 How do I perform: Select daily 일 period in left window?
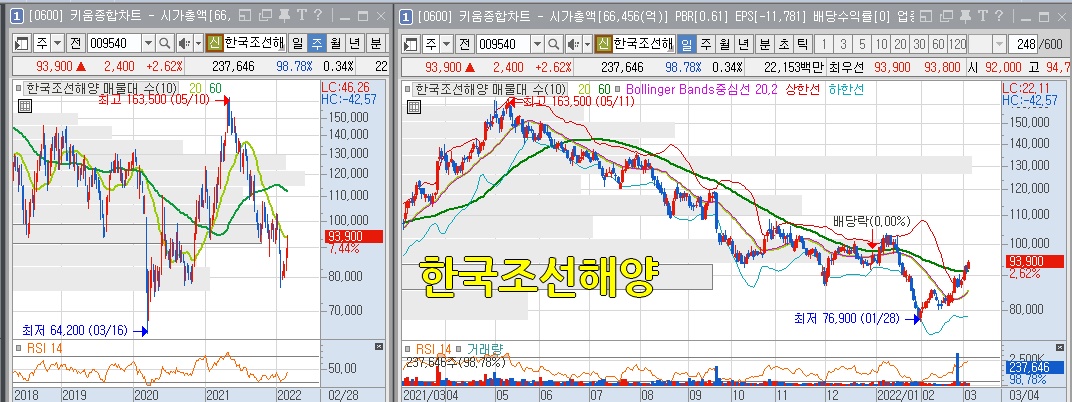point(297,44)
